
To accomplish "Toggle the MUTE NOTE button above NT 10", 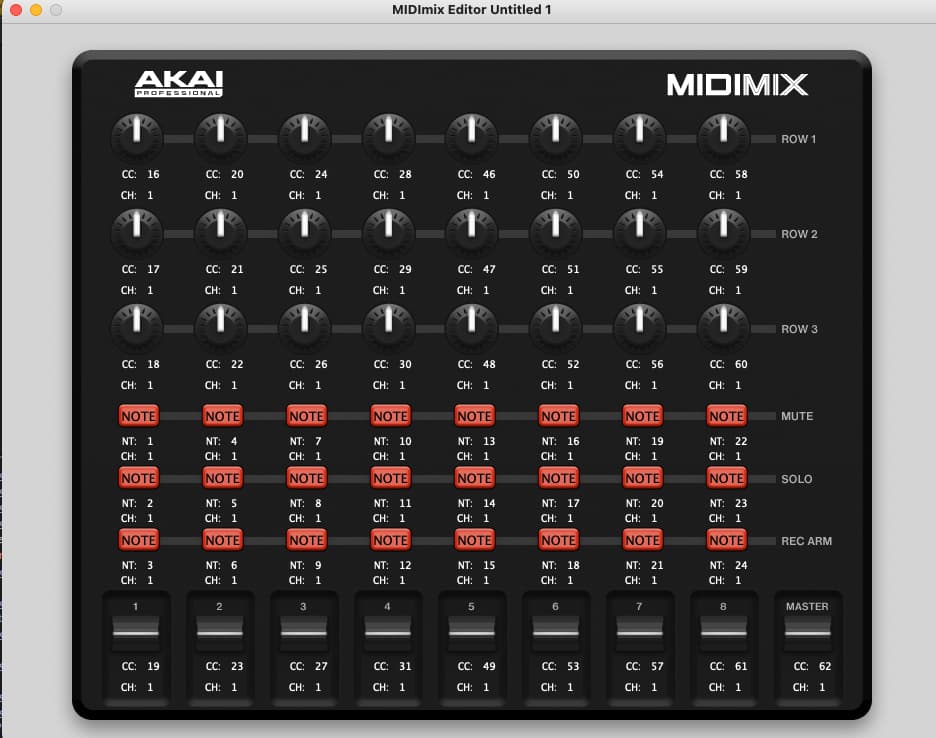I will point(390,416).
